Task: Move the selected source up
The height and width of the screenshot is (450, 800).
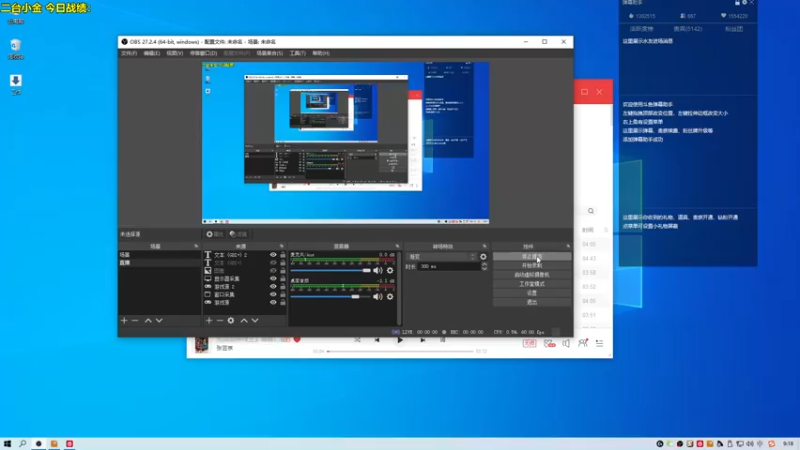Action: [244, 320]
